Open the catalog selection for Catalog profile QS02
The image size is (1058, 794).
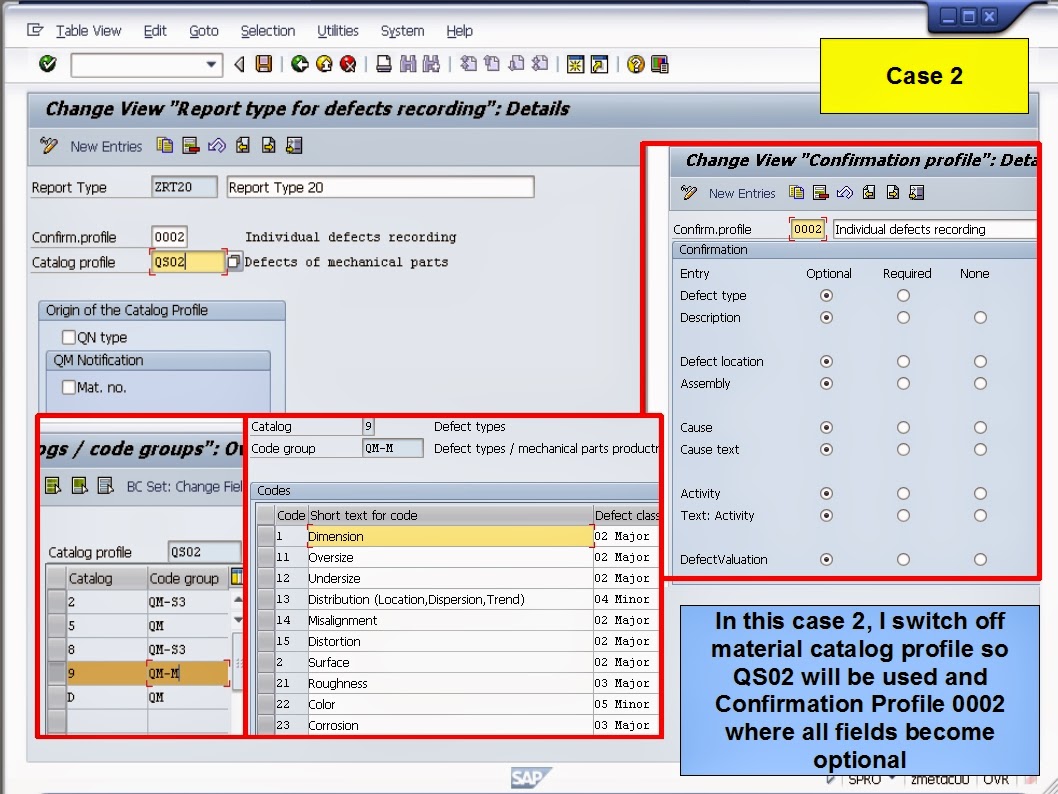click(233, 261)
